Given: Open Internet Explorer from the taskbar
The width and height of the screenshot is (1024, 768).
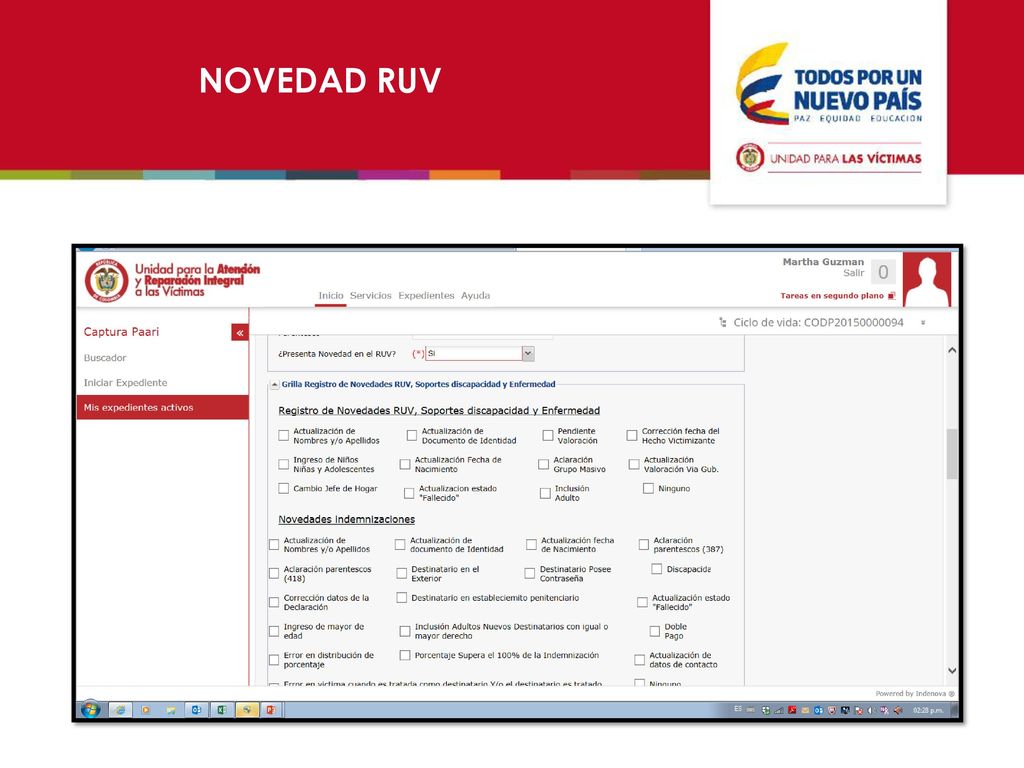Looking at the screenshot, I should 120,710.
